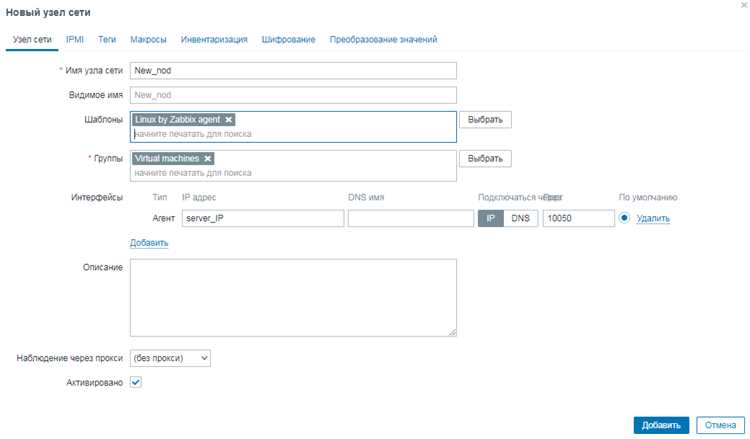Open the IPMI tab
The width and height of the screenshot is (750, 439).
(75, 39)
